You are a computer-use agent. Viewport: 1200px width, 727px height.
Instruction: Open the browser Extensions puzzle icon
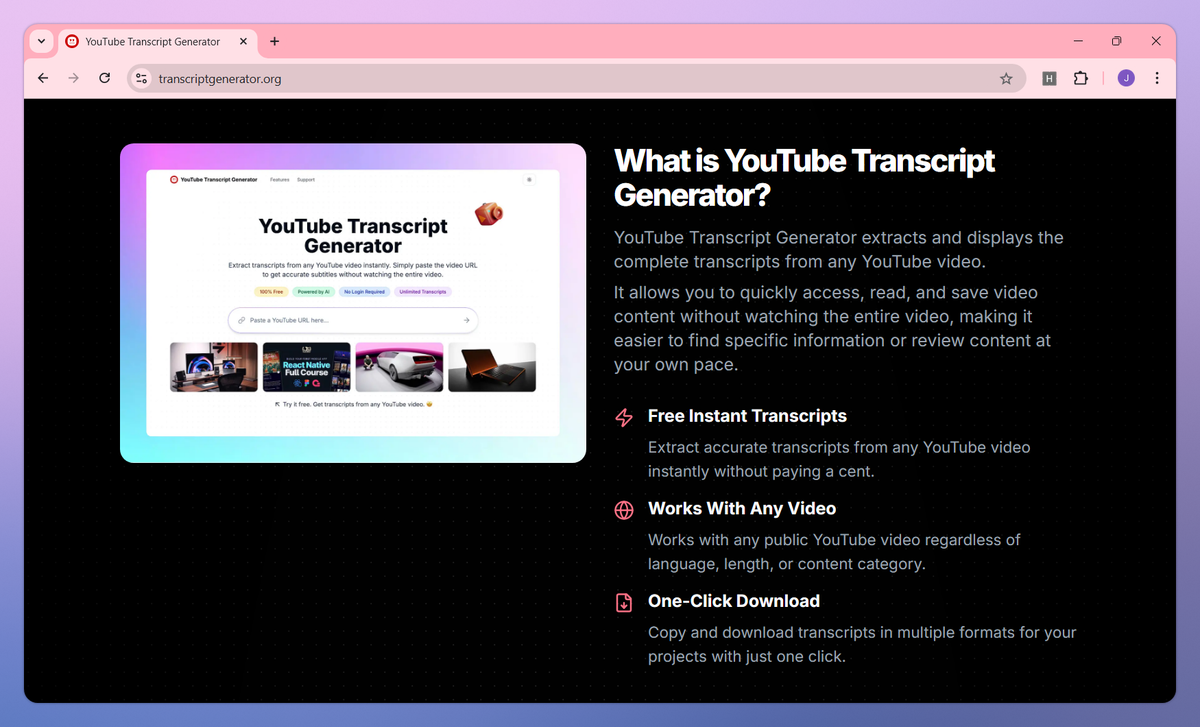click(1081, 78)
